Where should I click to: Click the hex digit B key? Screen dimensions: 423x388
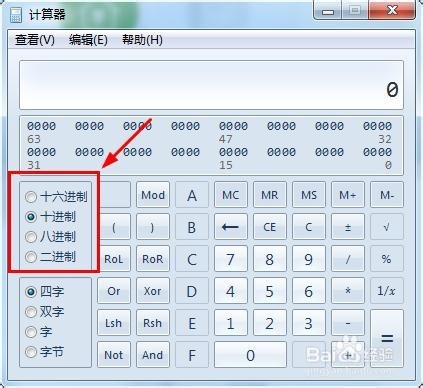pyautogui.click(x=192, y=227)
